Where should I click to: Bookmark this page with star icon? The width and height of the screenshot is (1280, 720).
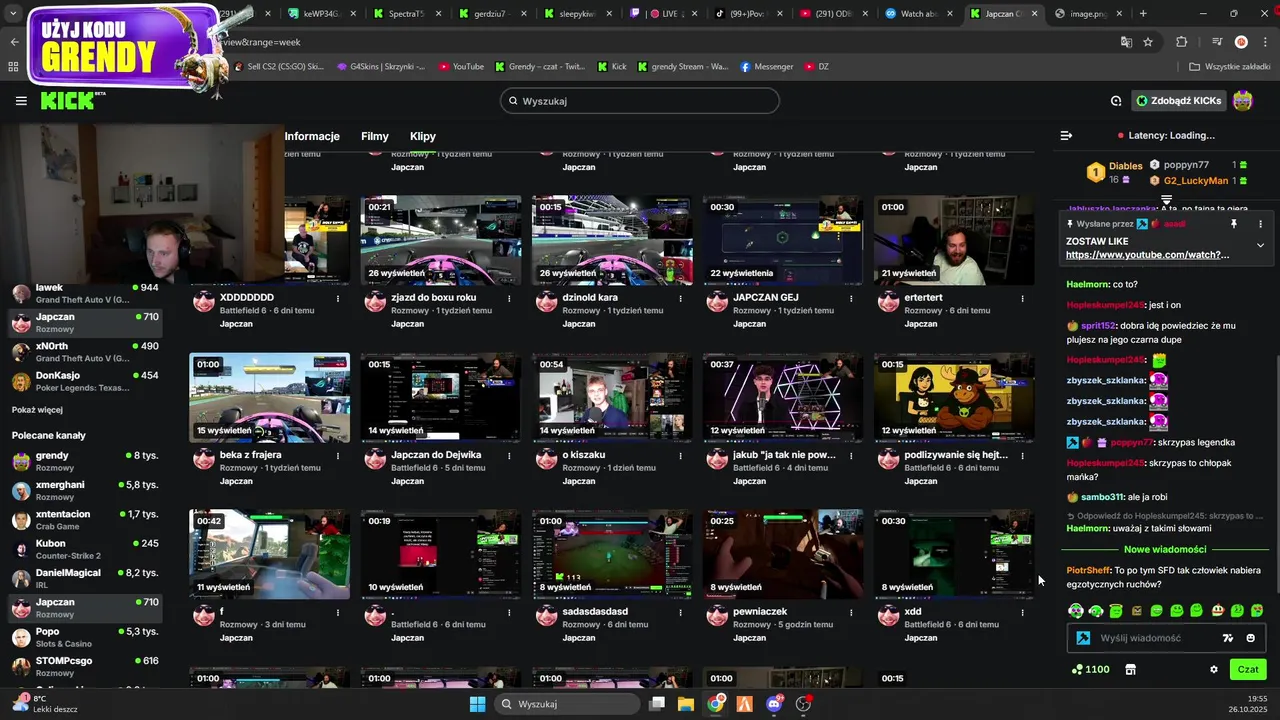pos(1148,42)
